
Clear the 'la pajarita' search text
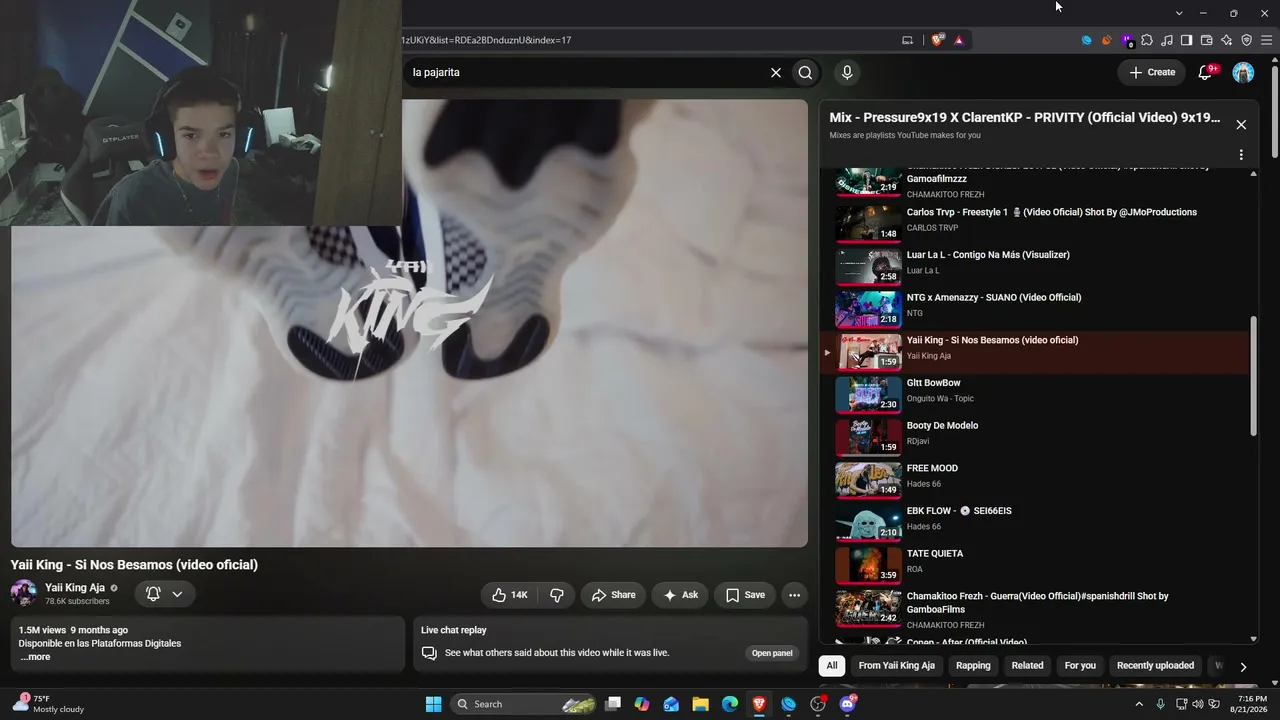click(775, 72)
